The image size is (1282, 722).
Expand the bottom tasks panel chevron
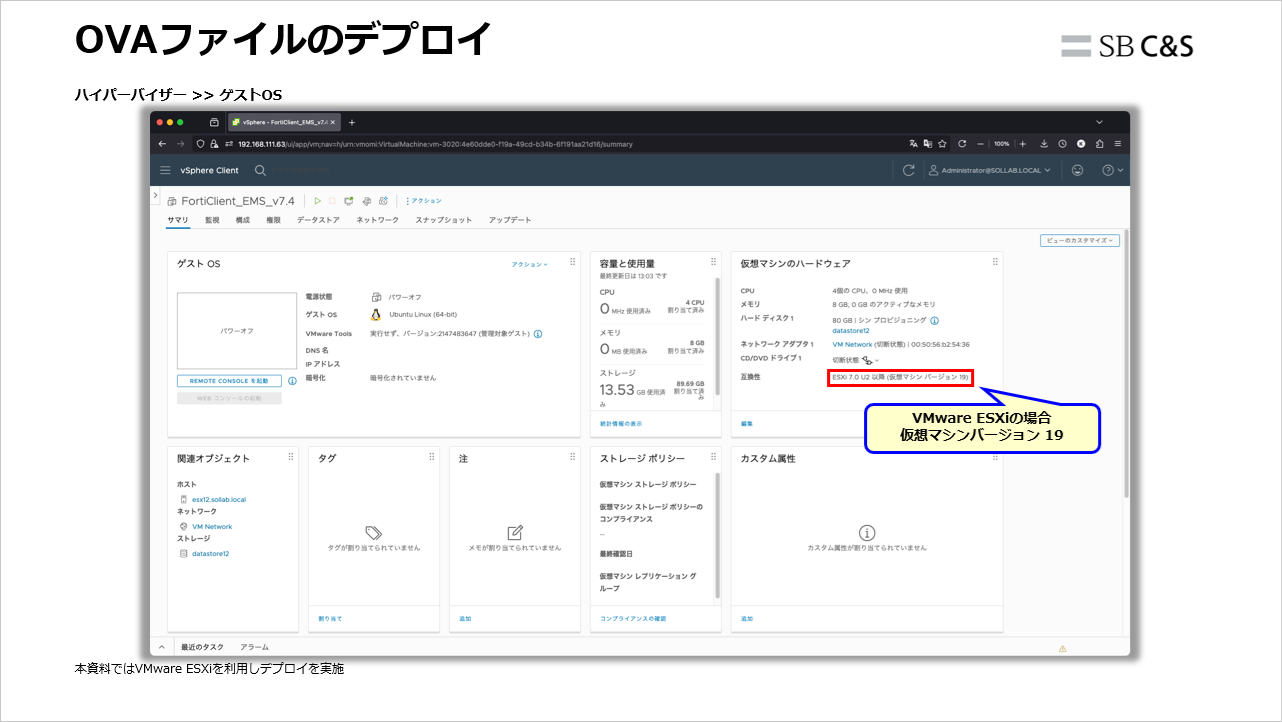(161, 647)
